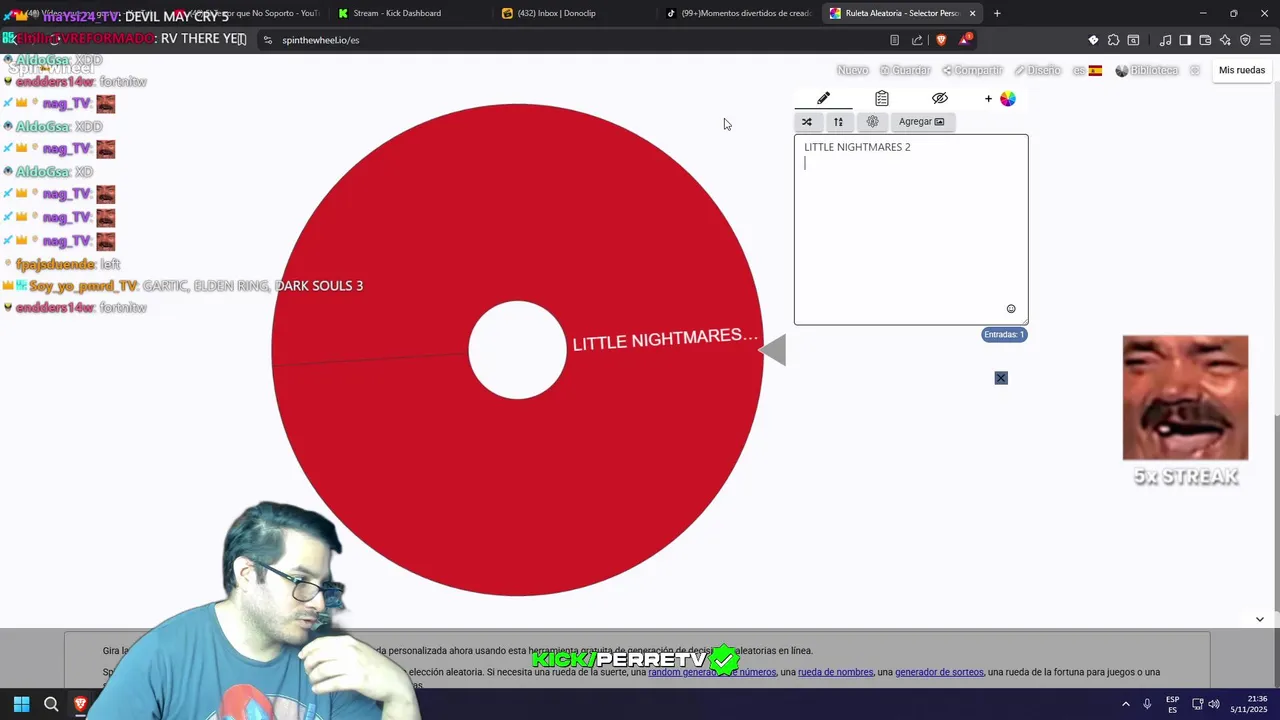The width and height of the screenshot is (1280, 720).
Task: Open Brave Rewards triangle icon
Action: point(965,40)
